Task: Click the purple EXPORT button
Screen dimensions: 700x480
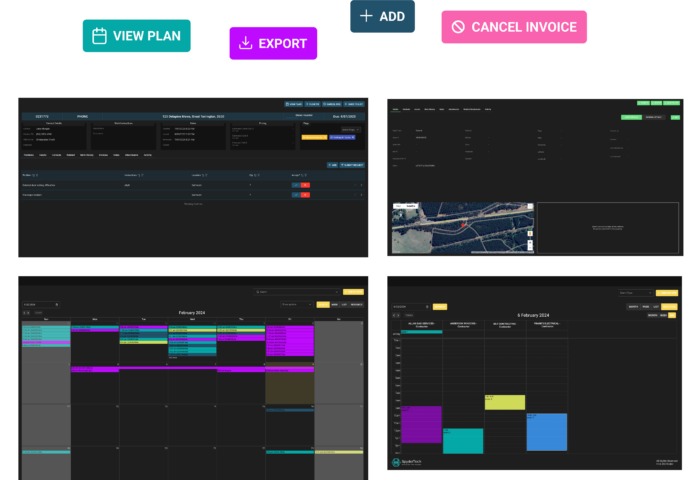Action: point(273,43)
